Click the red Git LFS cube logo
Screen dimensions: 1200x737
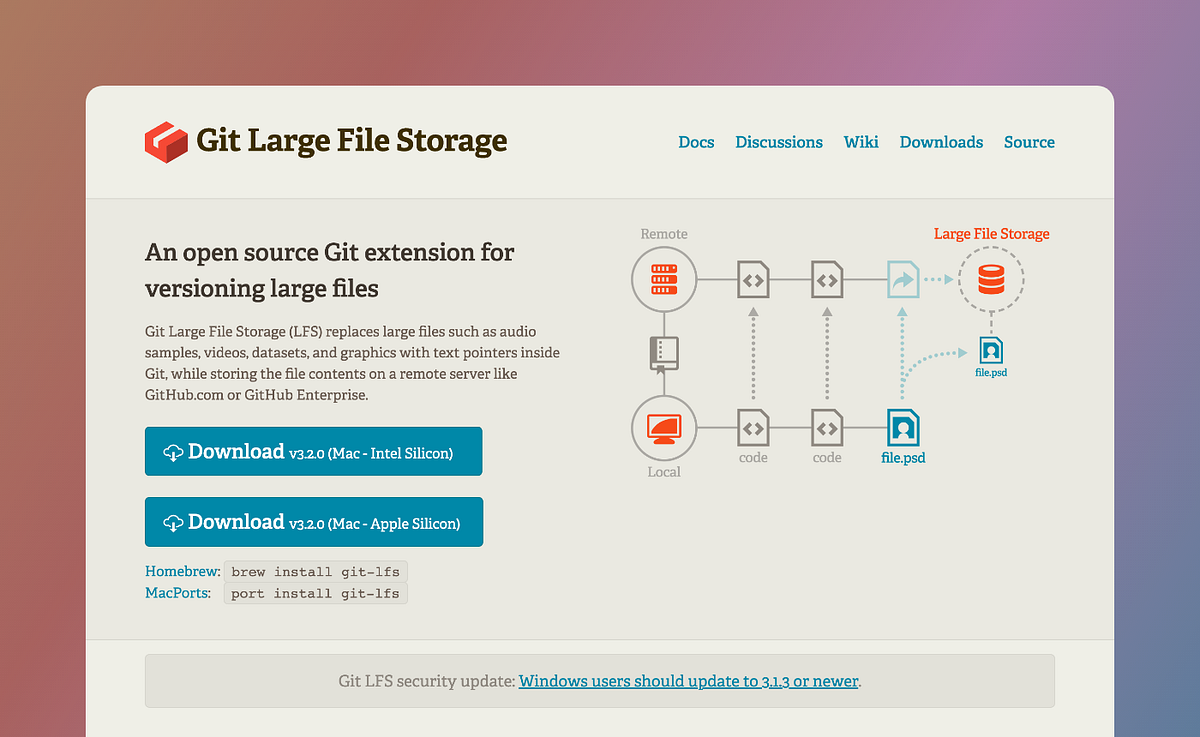click(x=166, y=142)
